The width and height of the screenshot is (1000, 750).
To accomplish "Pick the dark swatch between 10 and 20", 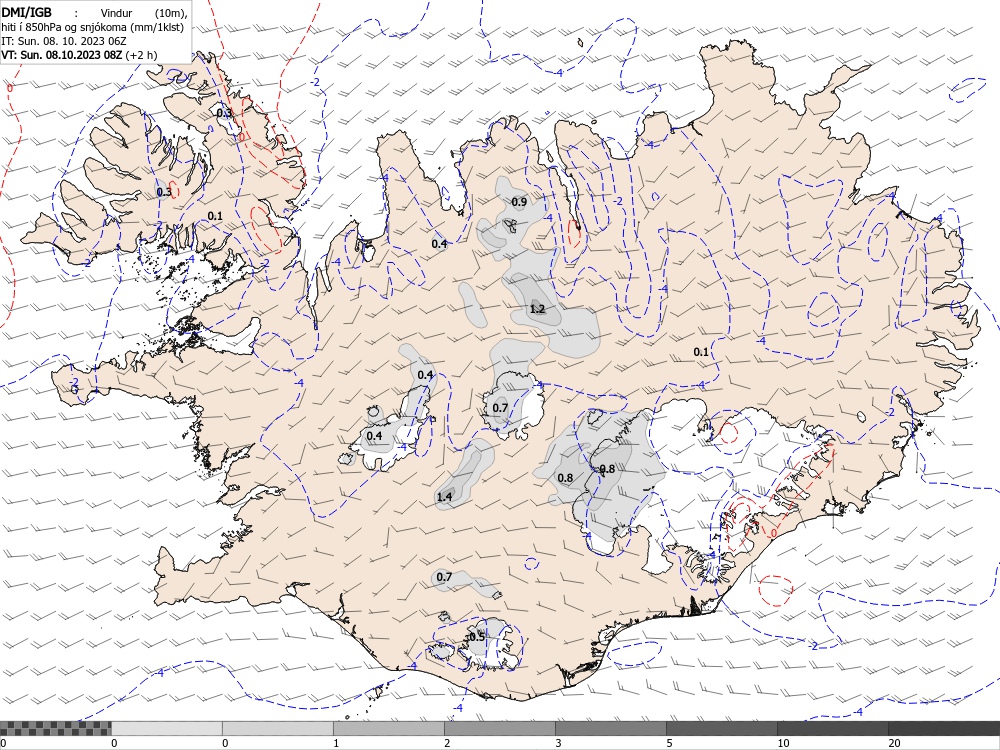I will pyautogui.click(x=833, y=728).
